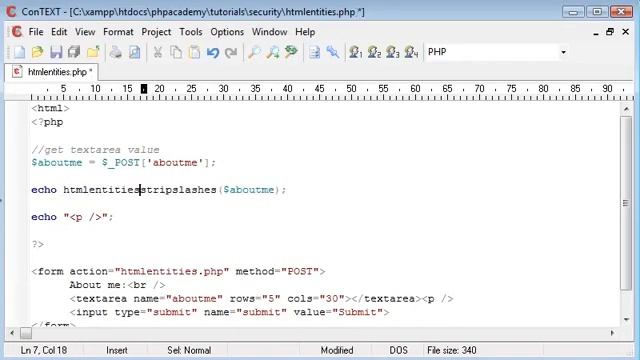Click column mark 40 on the ruler
The height and width of the screenshot is (360, 640).
click(287, 89)
